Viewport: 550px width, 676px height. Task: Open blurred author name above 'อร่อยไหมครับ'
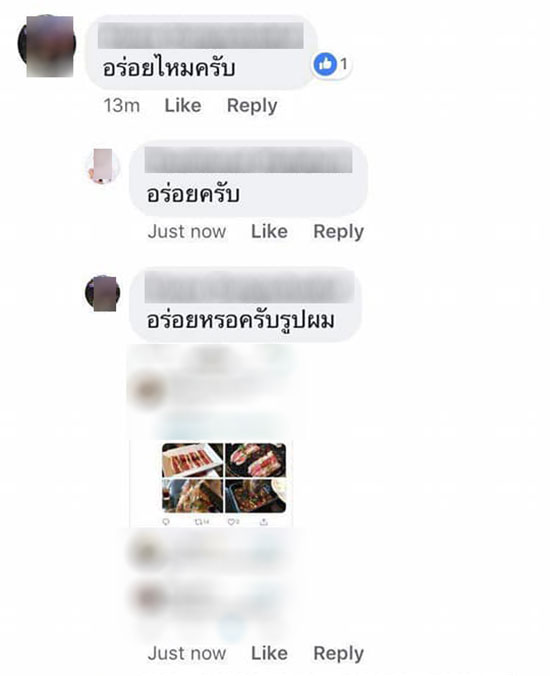pos(200,35)
